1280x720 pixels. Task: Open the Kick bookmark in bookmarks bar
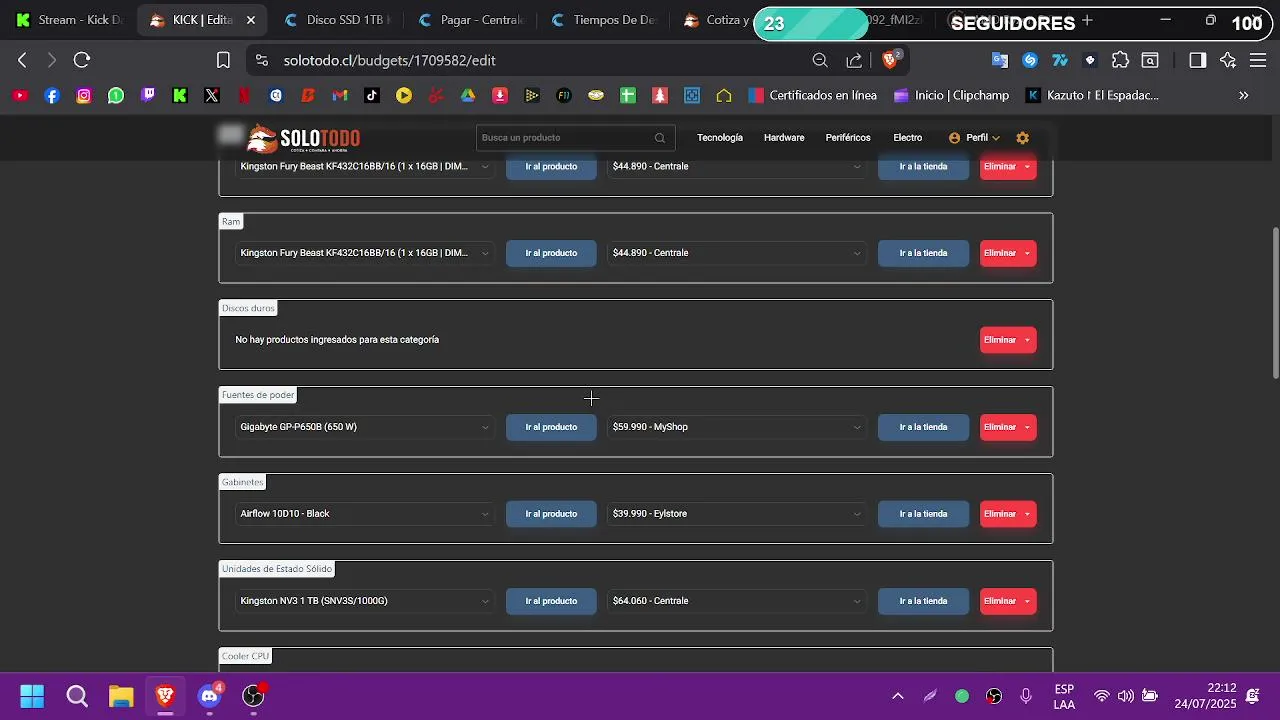click(180, 96)
